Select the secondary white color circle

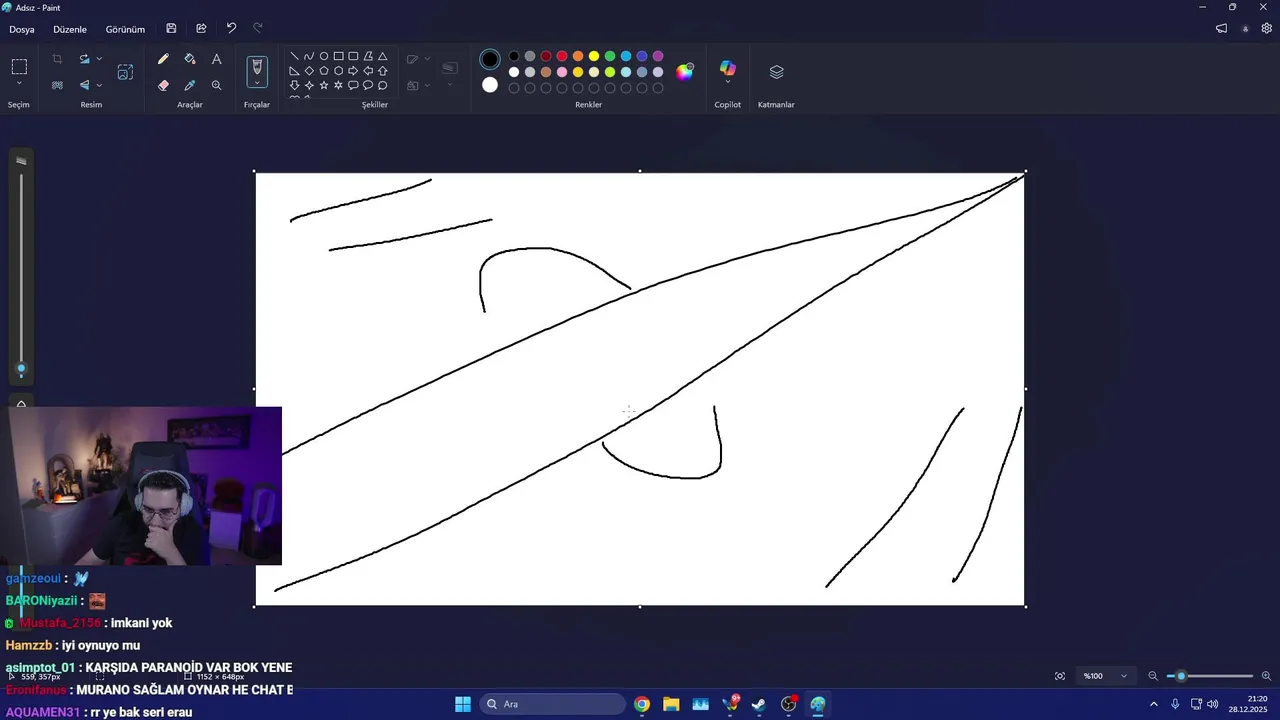tap(489, 85)
